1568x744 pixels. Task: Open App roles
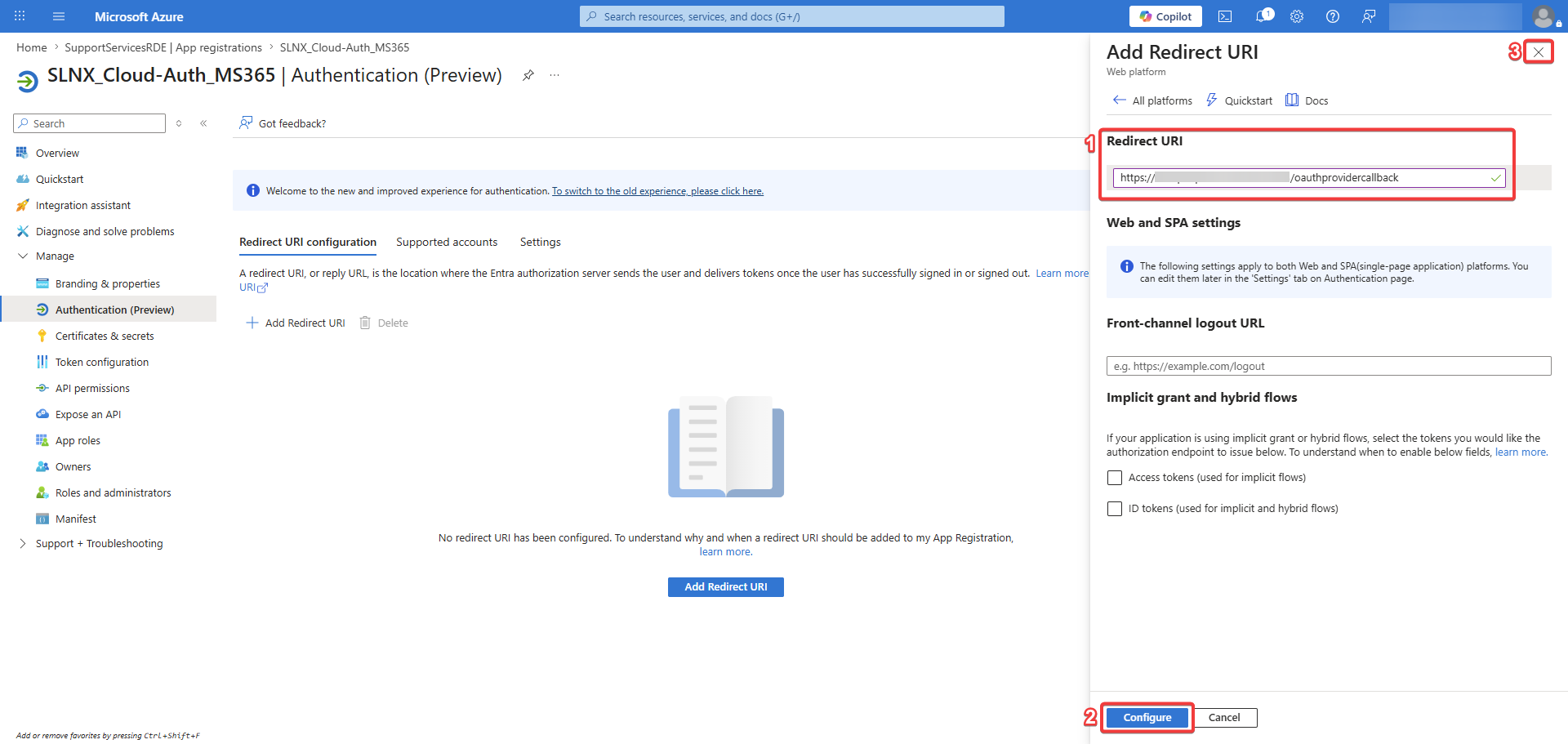[x=78, y=440]
